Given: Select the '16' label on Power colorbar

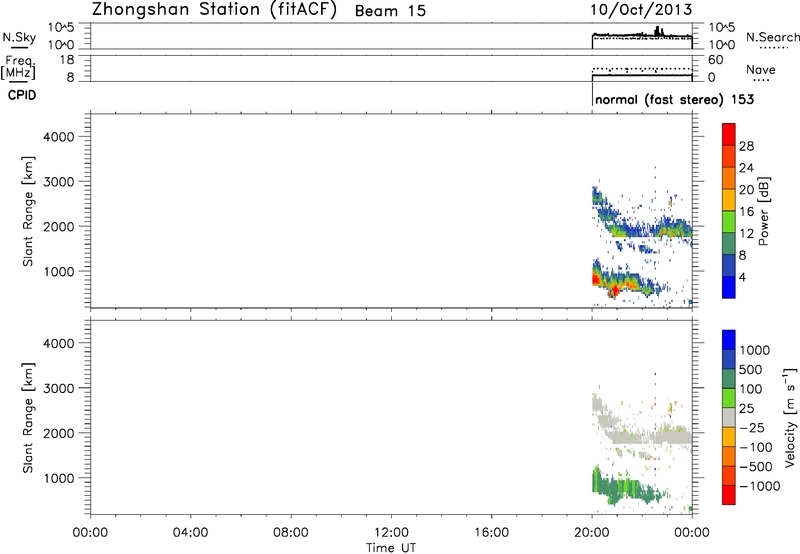Looking at the screenshot, I should [x=746, y=212].
